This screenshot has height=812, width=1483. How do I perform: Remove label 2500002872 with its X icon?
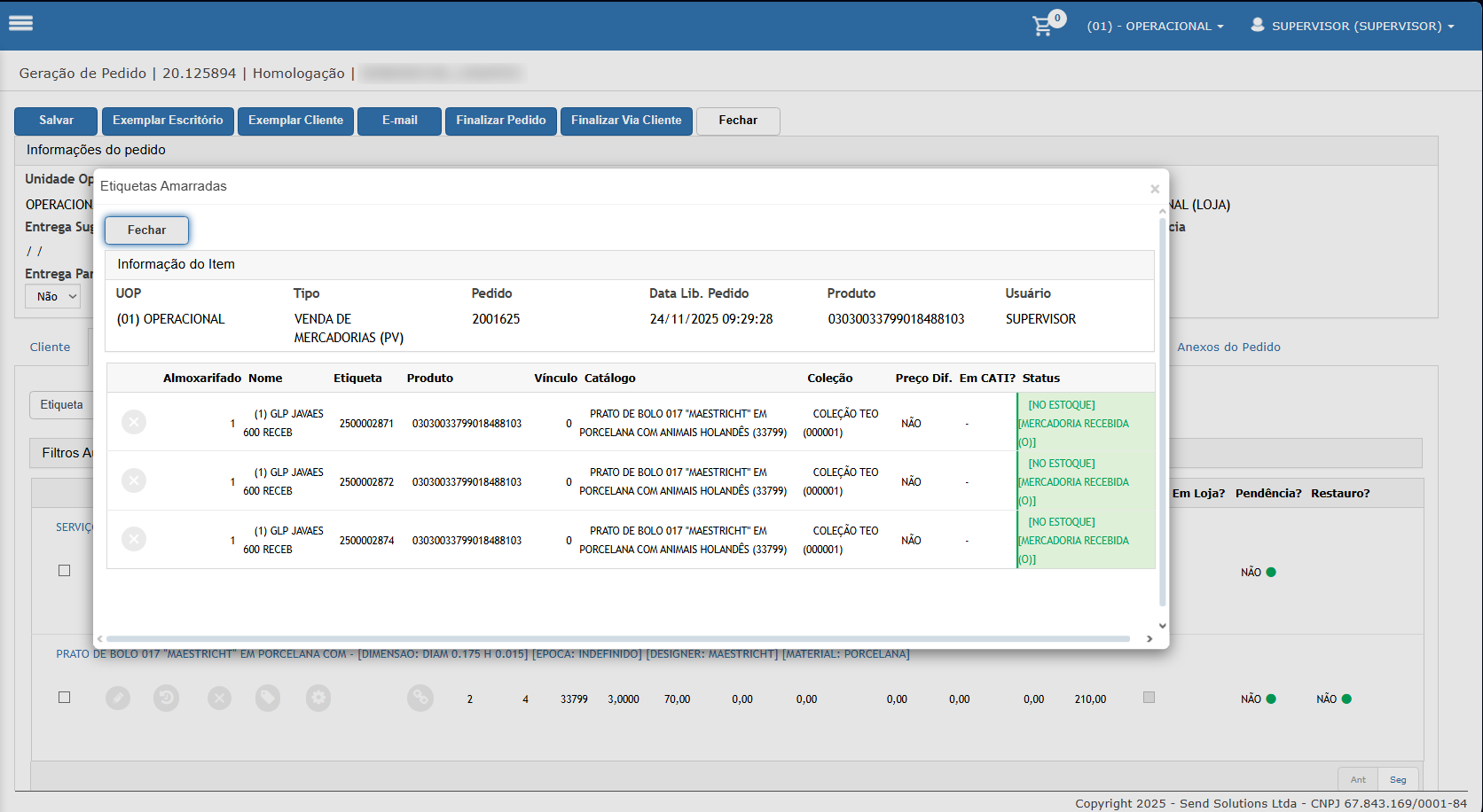click(134, 480)
